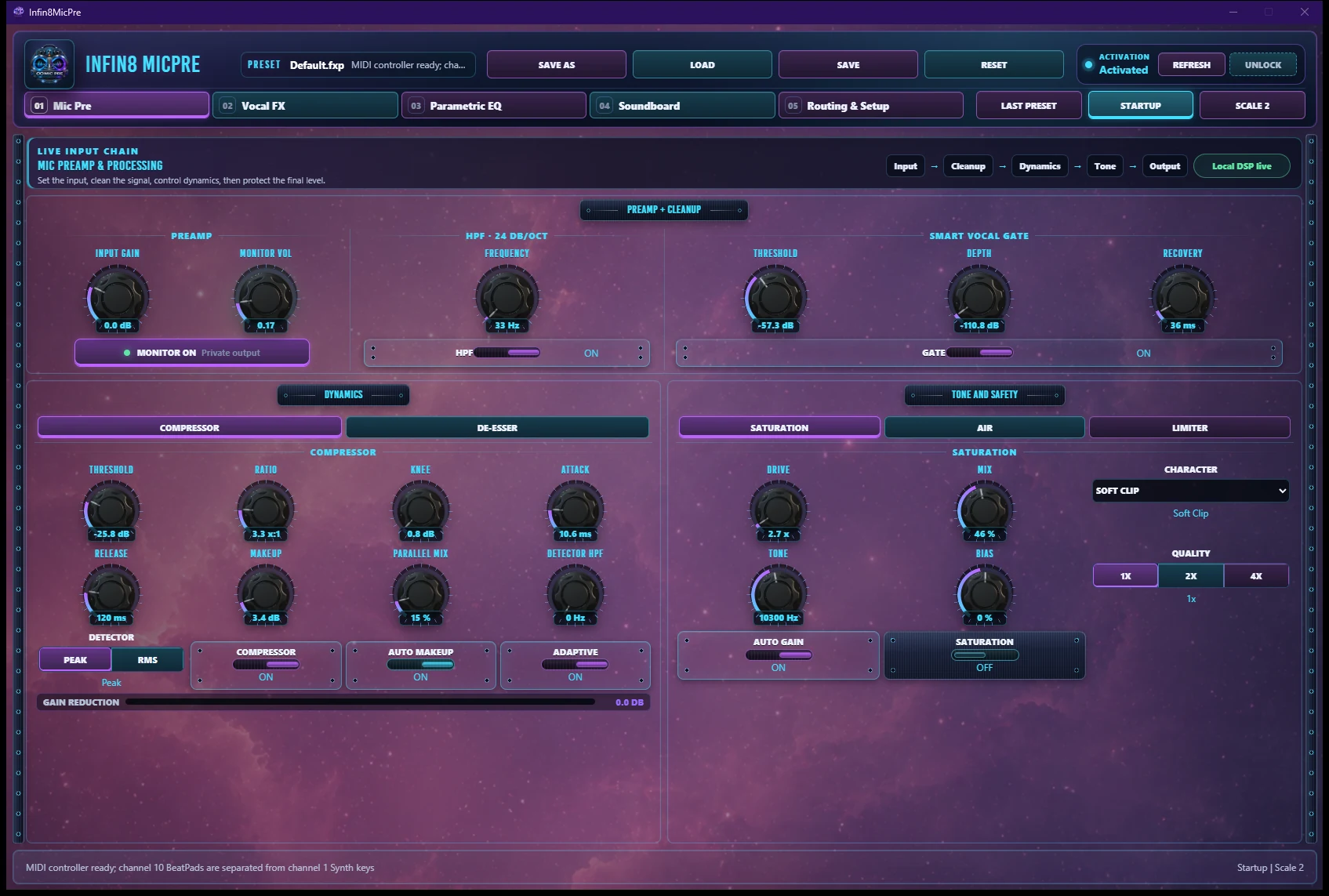The image size is (1329, 896).
Task: Click the Parallel Mix knob
Action: (x=421, y=593)
